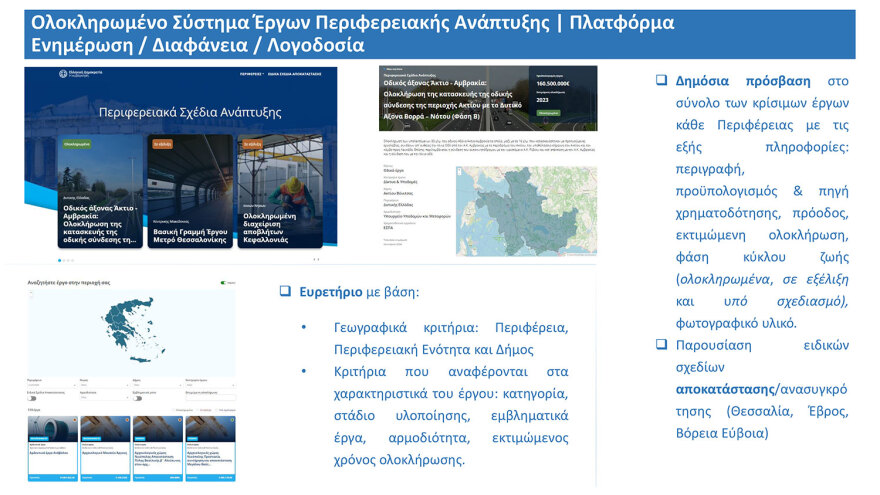This screenshot has width=880, height=495.
Task: Toggle the green map switch on search page
Action: pyautogui.click(x=223, y=283)
